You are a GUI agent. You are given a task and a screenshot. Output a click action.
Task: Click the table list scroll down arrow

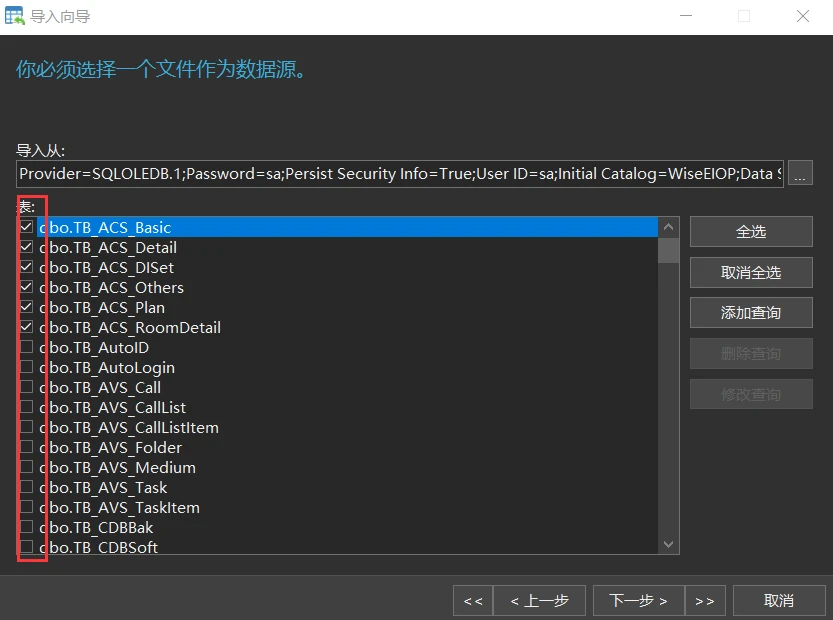pyautogui.click(x=668, y=544)
